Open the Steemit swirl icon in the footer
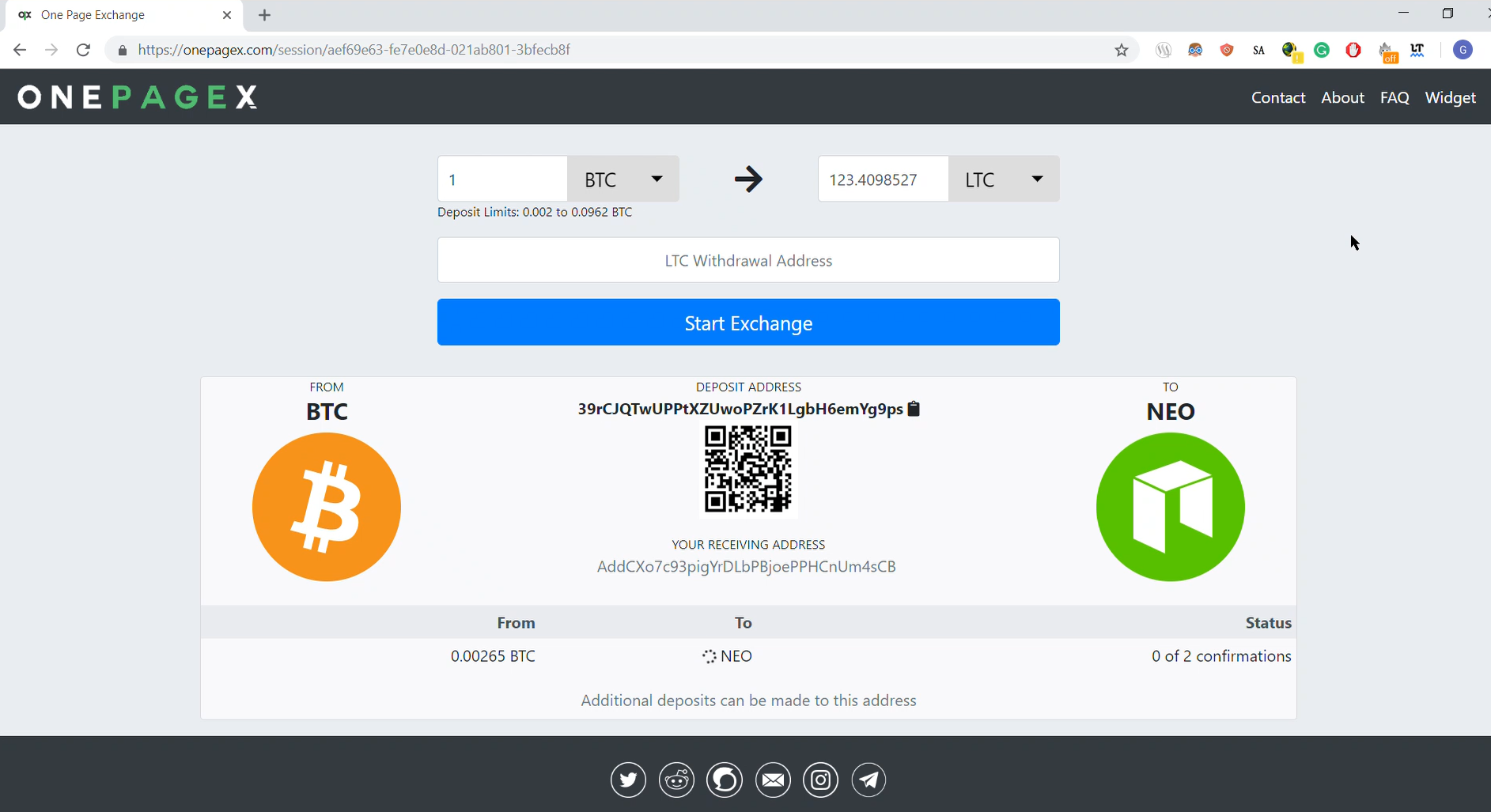This screenshot has height=812, width=1491. point(725,780)
